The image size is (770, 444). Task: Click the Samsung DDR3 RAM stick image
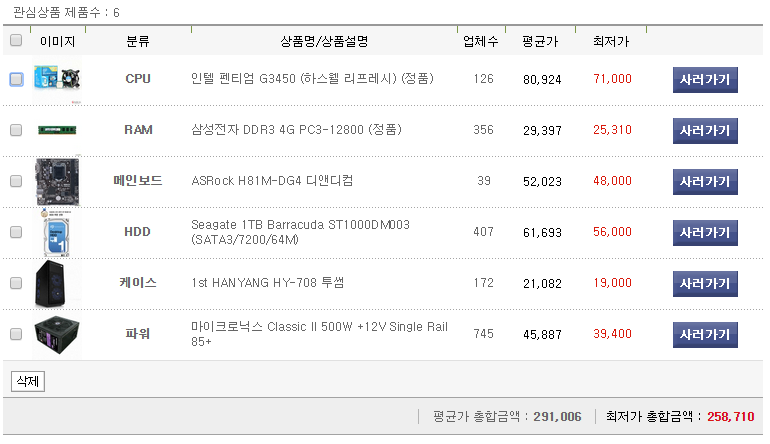(57, 130)
